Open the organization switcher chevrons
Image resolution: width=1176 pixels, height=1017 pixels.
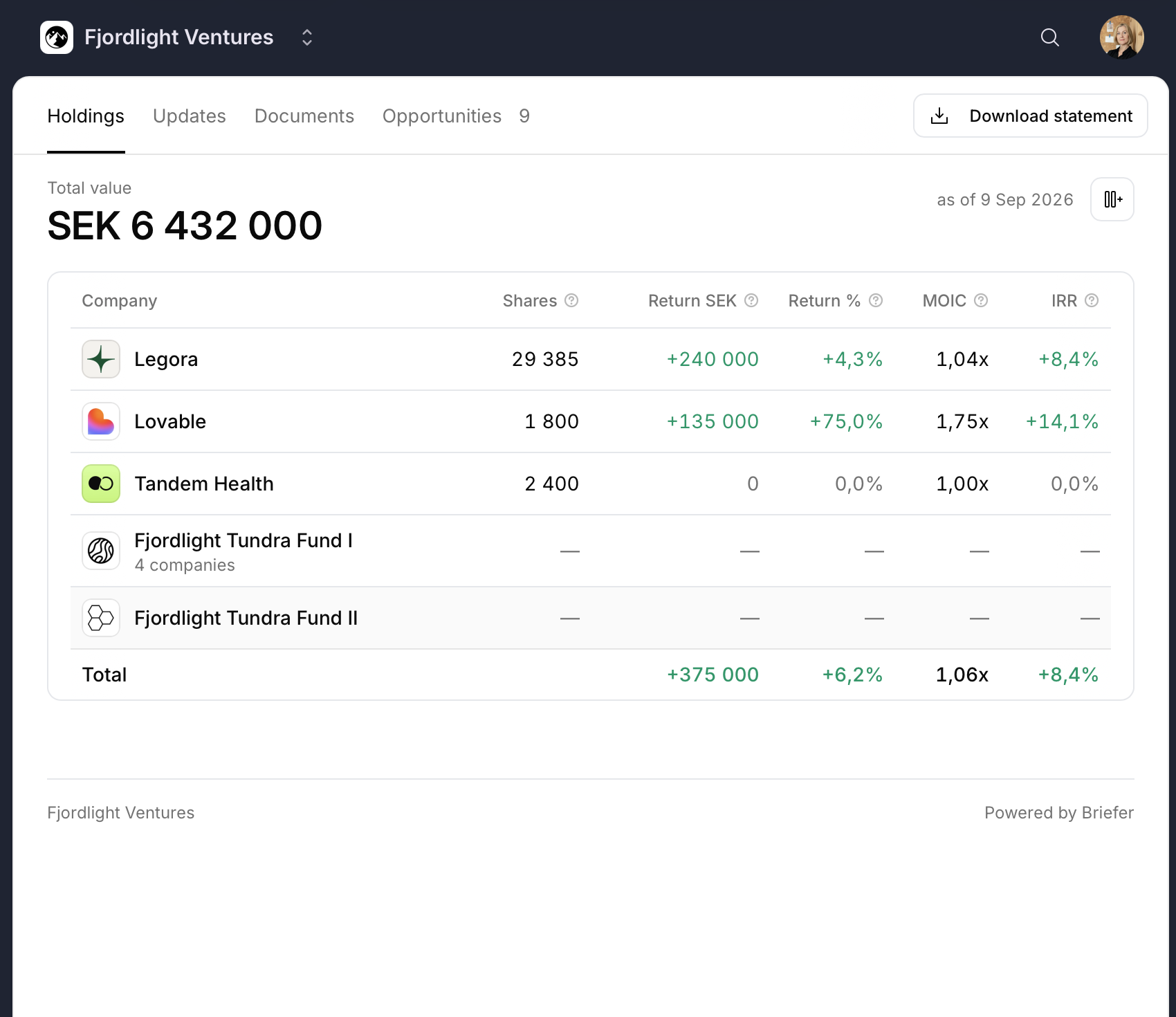pyautogui.click(x=307, y=37)
